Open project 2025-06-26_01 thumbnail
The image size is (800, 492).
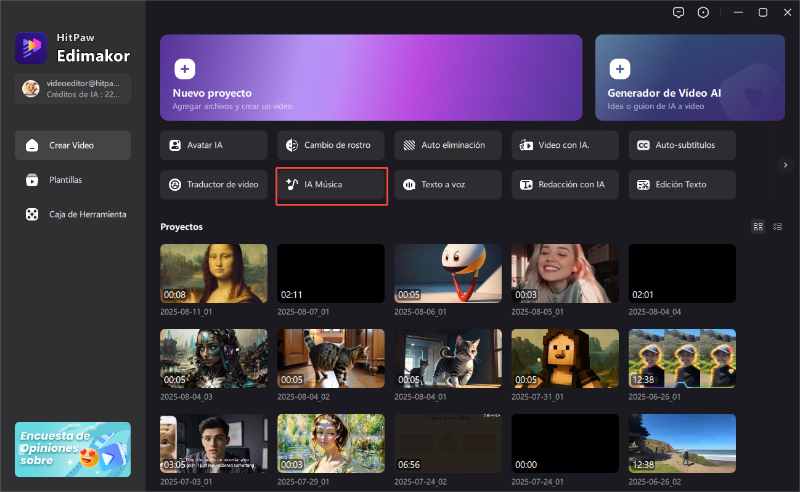coord(682,359)
